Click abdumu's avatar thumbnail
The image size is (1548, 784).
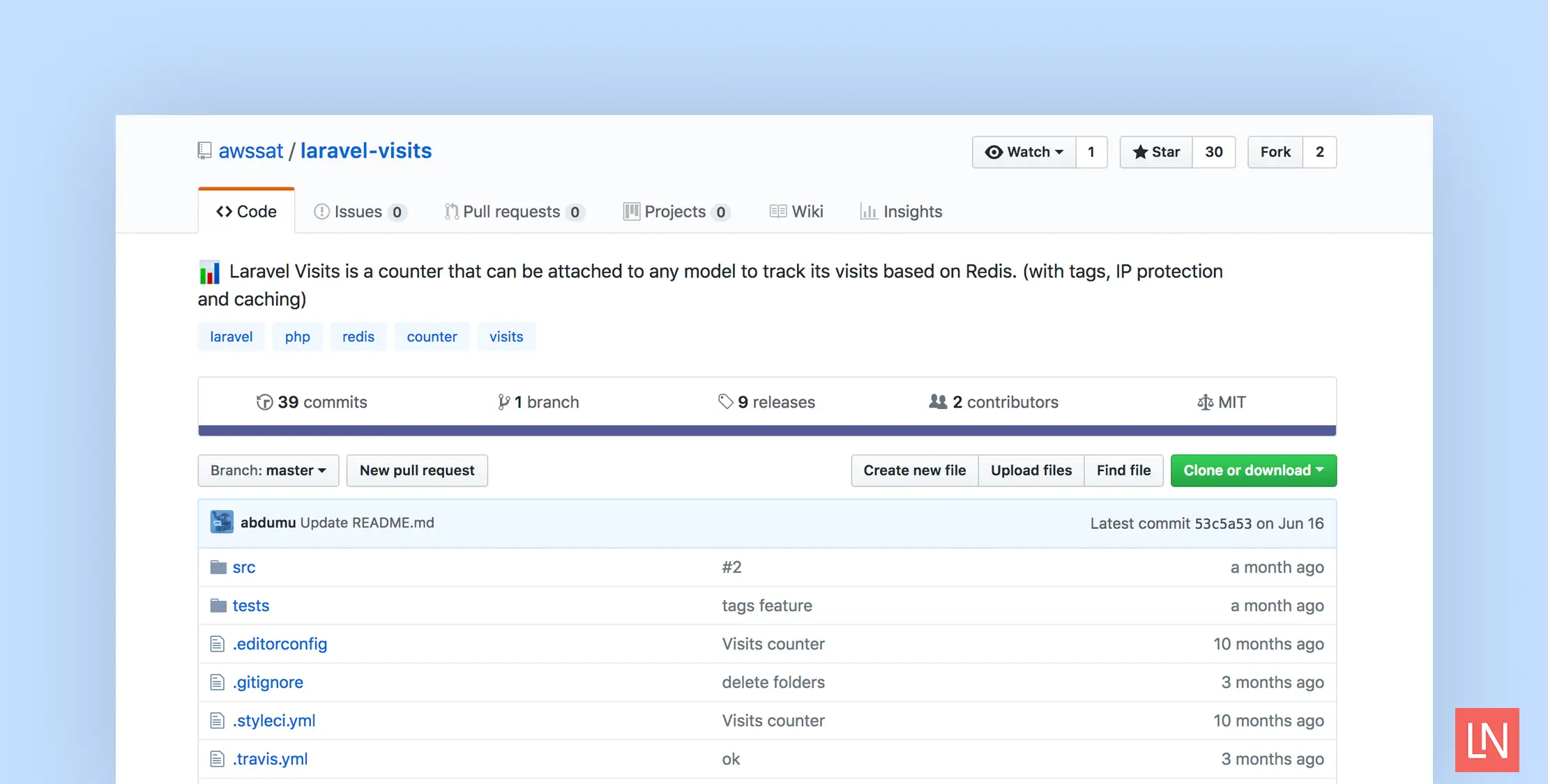click(222, 523)
